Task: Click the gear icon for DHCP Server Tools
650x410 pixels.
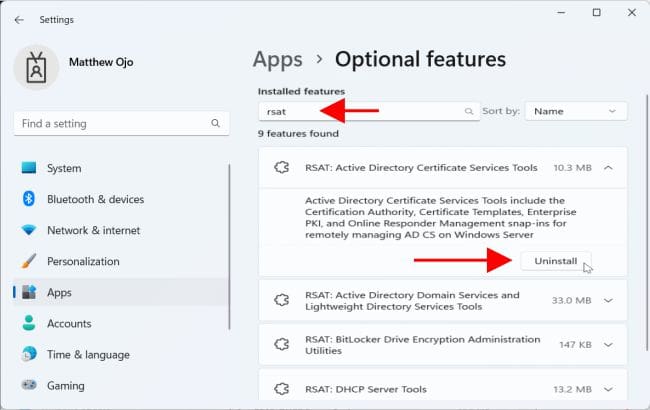Action: point(281,389)
